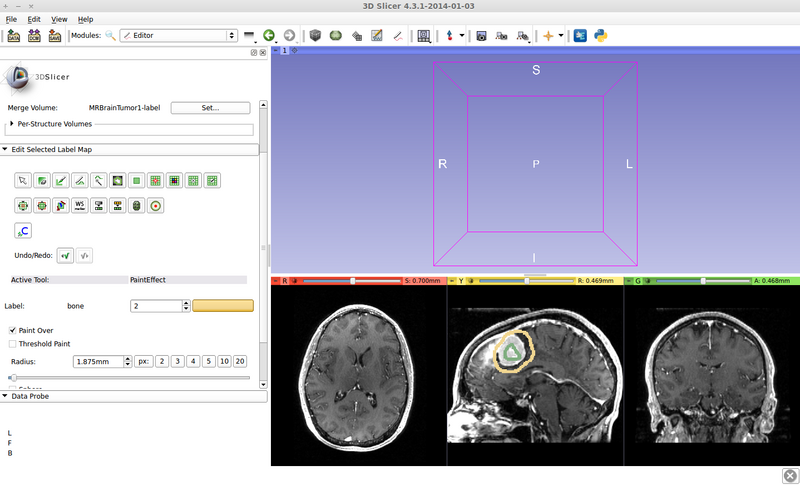Click the bone label color swatch

[222, 306]
